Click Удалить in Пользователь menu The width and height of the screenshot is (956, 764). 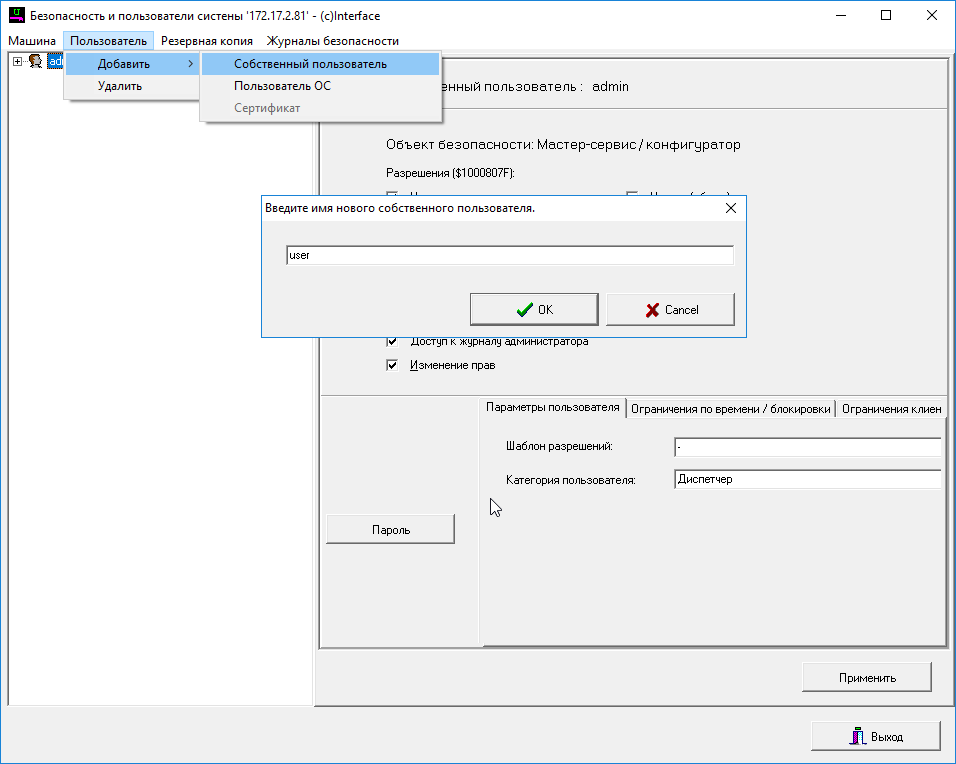point(120,86)
